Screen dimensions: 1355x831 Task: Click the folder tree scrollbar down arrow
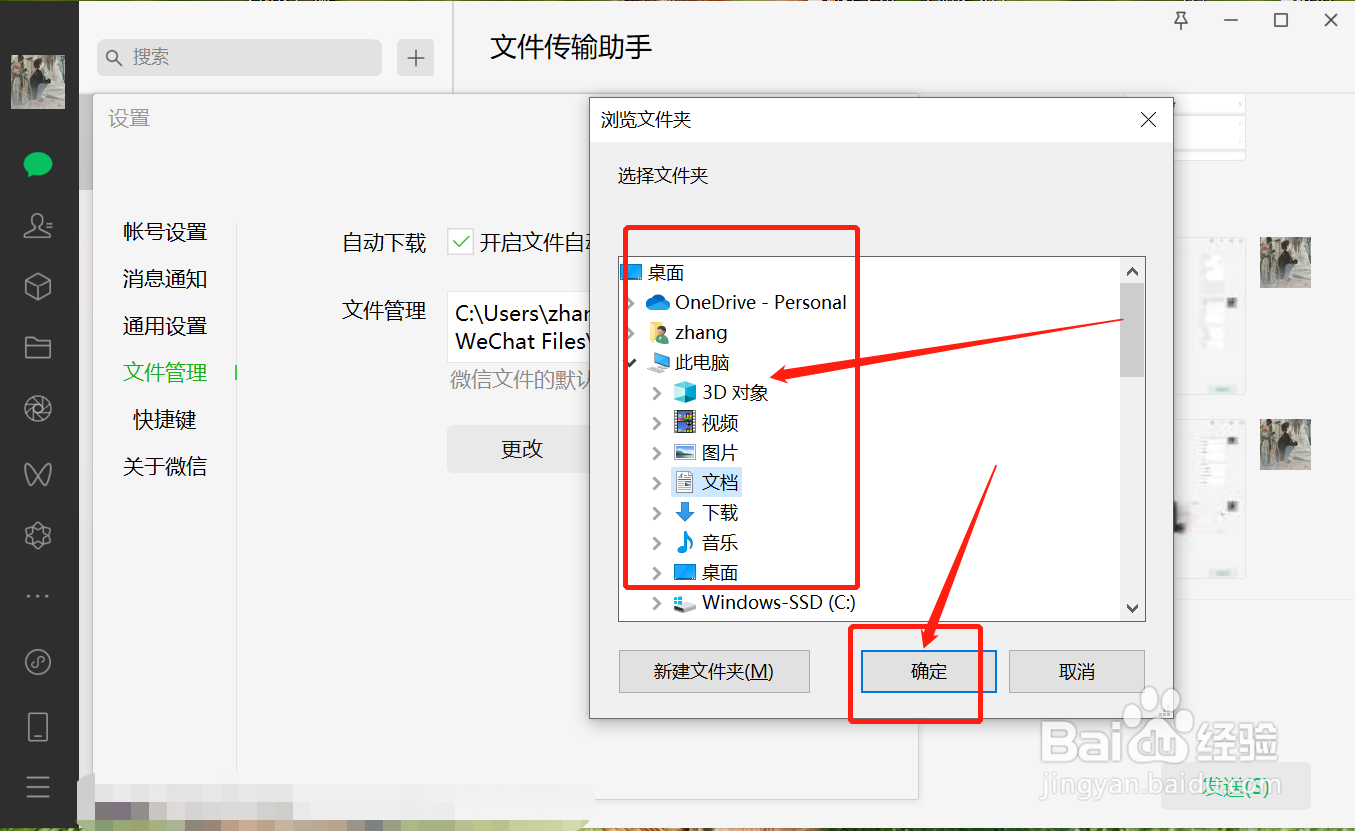[x=1133, y=608]
